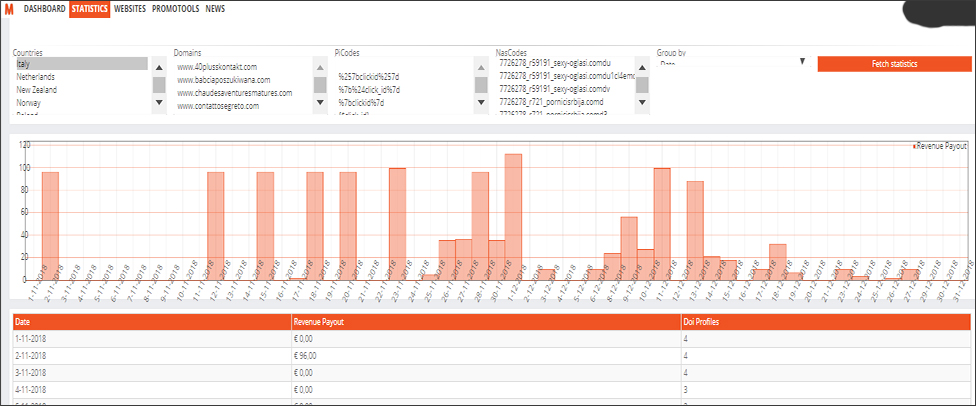The image size is (976, 406).
Task: Click the Domains list scrollbar thumb
Action: point(320,85)
